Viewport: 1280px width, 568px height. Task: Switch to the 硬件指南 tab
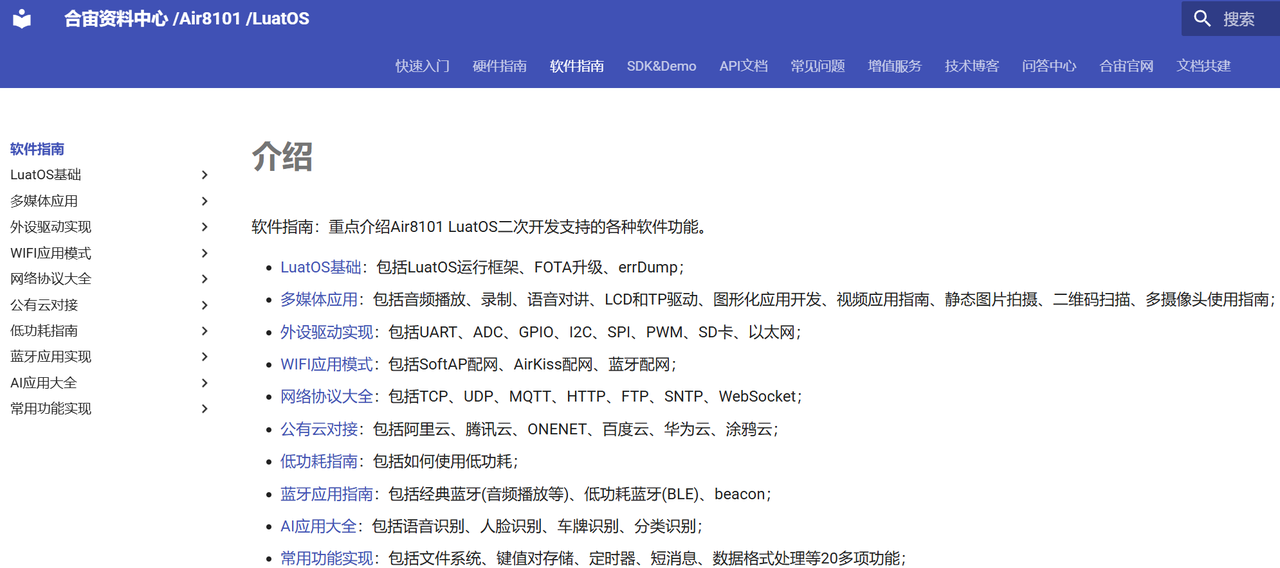[499, 66]
